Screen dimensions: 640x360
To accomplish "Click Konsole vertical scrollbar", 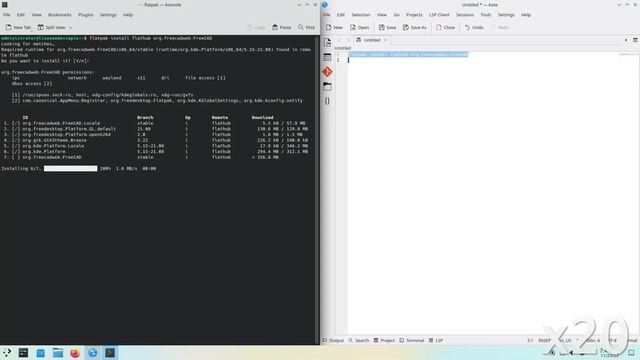I will click(x=318, y=190).
